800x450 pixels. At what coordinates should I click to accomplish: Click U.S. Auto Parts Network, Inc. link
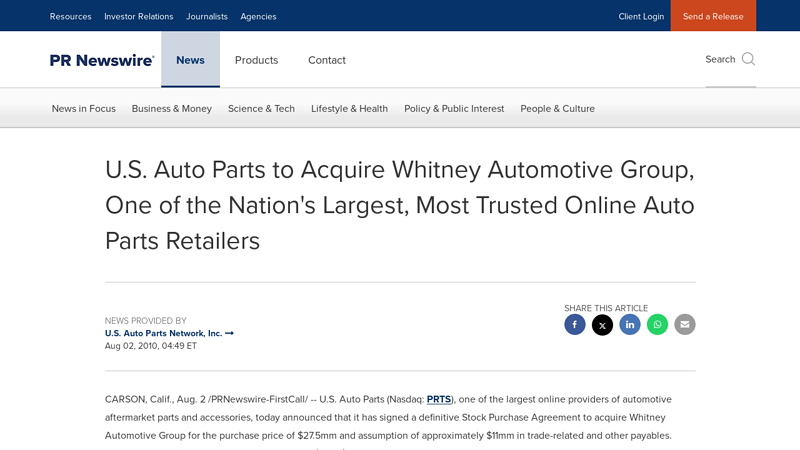point(169,333)
